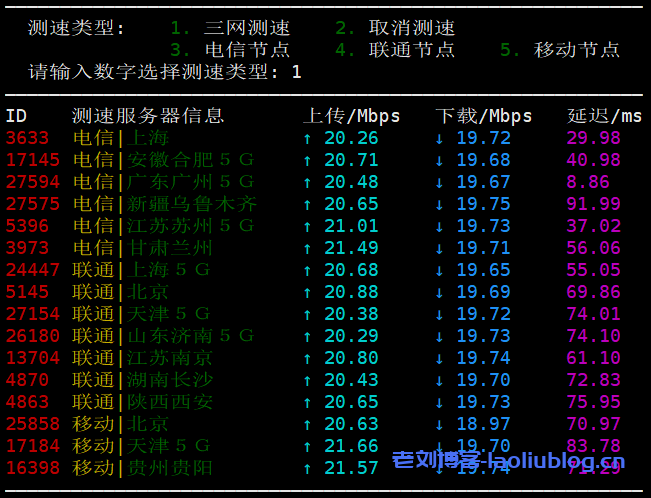The width and height of the screenshot is (651, 498).
Task: Click server name 江苏苏州 5G
Action: pos(191,226)
